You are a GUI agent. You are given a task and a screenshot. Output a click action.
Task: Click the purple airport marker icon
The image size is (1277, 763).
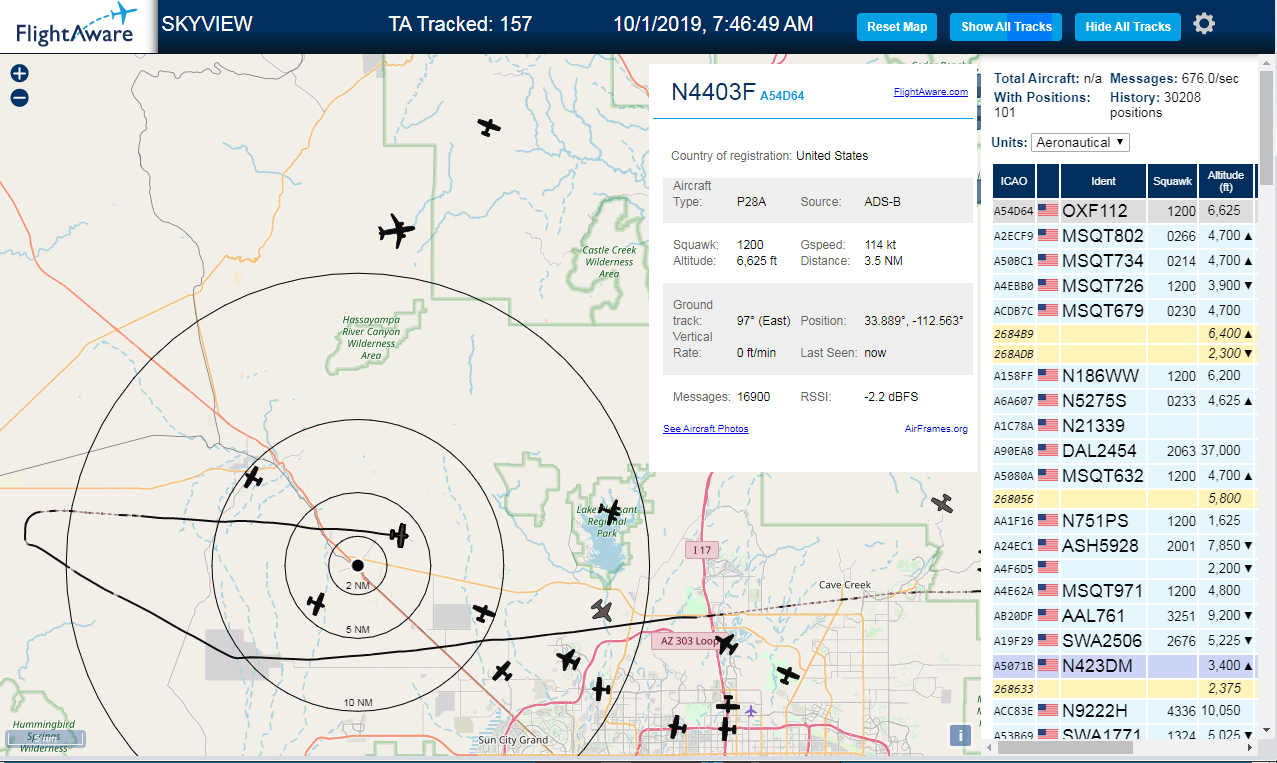click(x=751, y=710)
